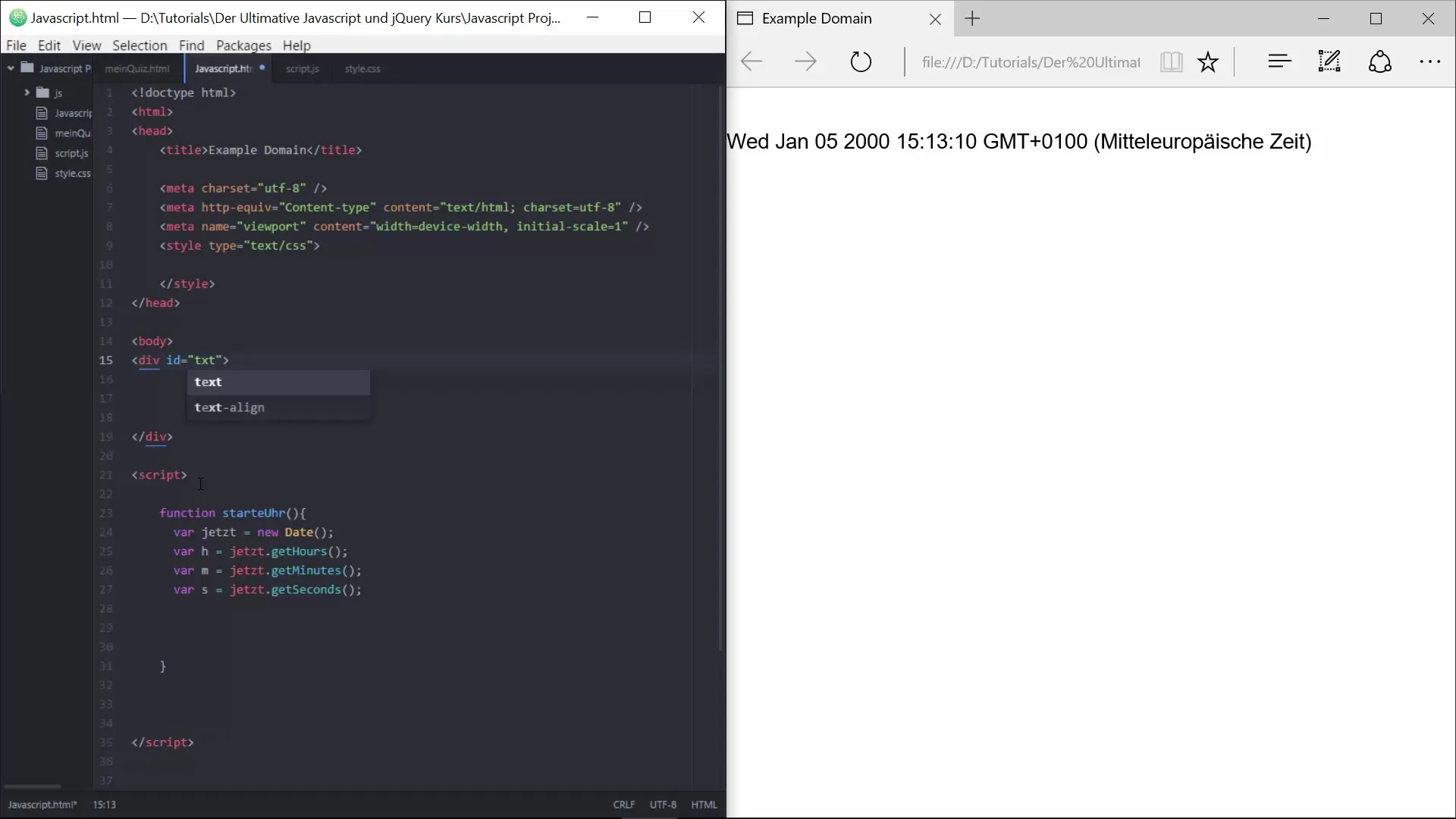This screenshot has width=1456, height=819.
Task: Click 'var s = jetzt.getSeconds();' line
Action: [x=268, y=590]
